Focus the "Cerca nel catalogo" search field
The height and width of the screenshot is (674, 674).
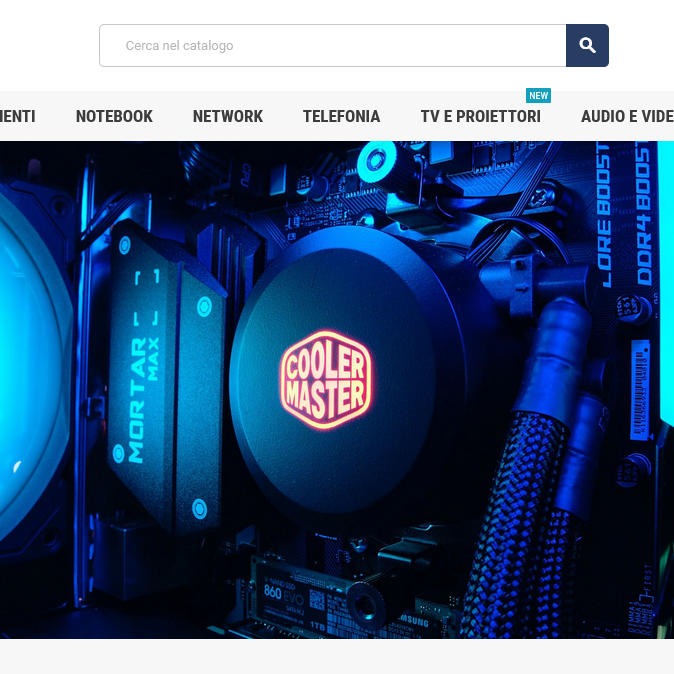[x=333, y=46]
